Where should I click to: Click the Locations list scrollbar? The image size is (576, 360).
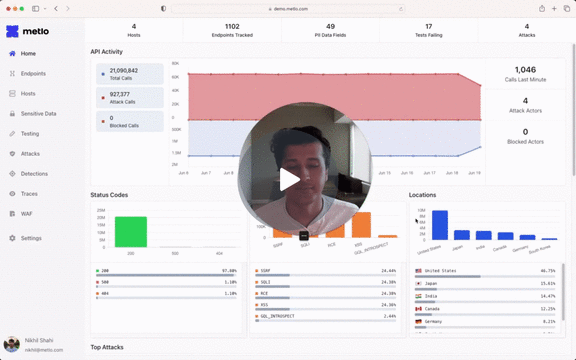pyautogui.click(x=563, y=292)
